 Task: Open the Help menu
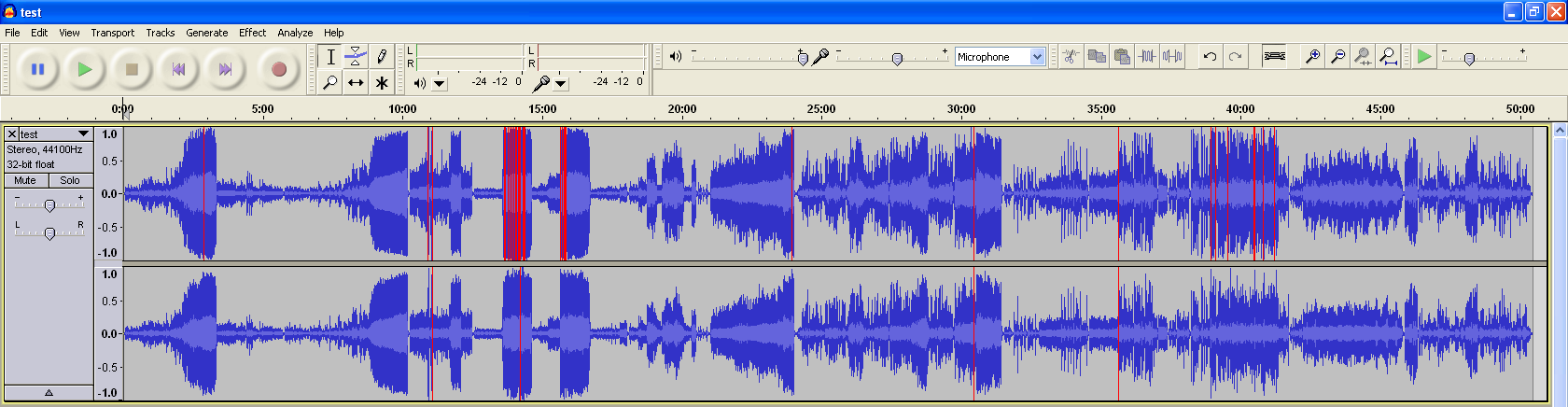point(334,32)
